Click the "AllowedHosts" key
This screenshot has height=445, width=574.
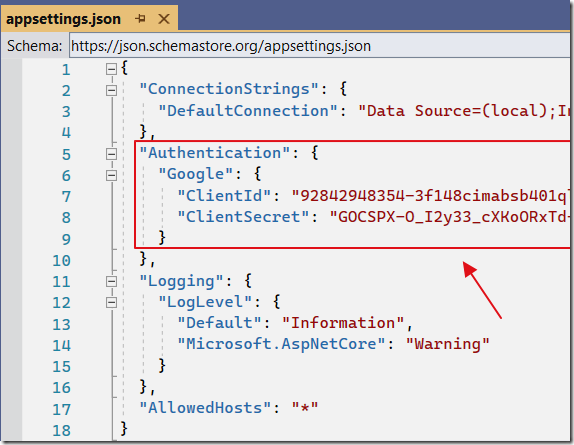click(205, 408)
